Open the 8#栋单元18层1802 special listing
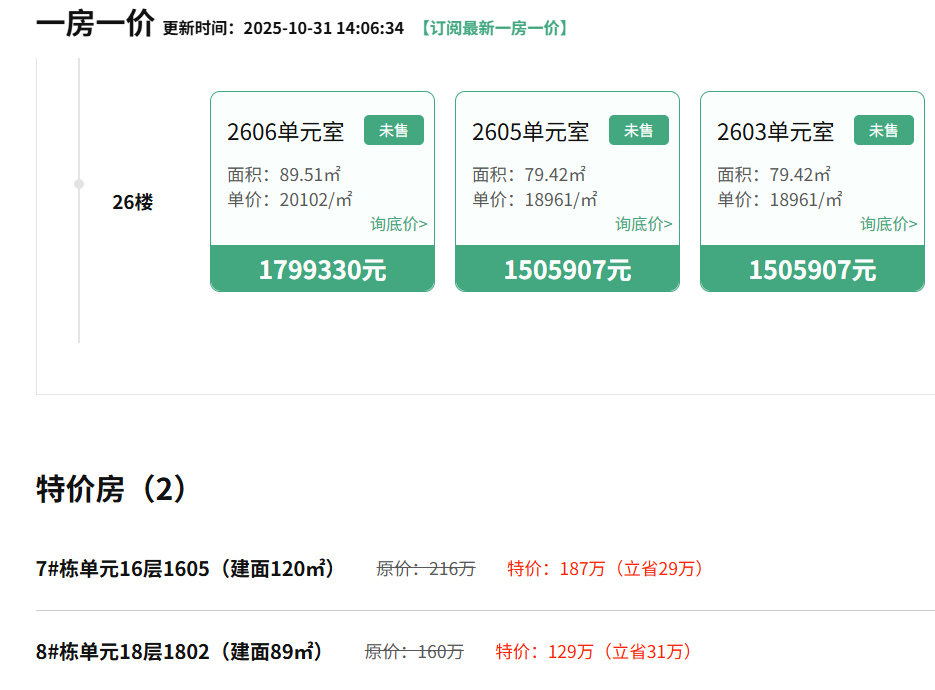The height and width of the screenshot is (690, 935). 180,652
